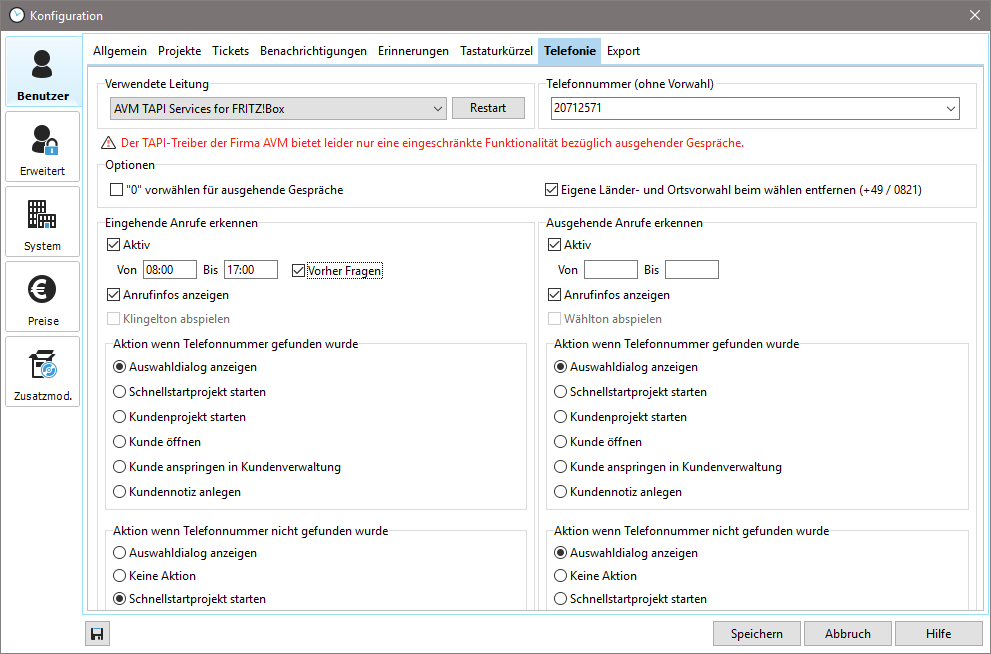Click the incoming calls Von time field

coord(170,270)
